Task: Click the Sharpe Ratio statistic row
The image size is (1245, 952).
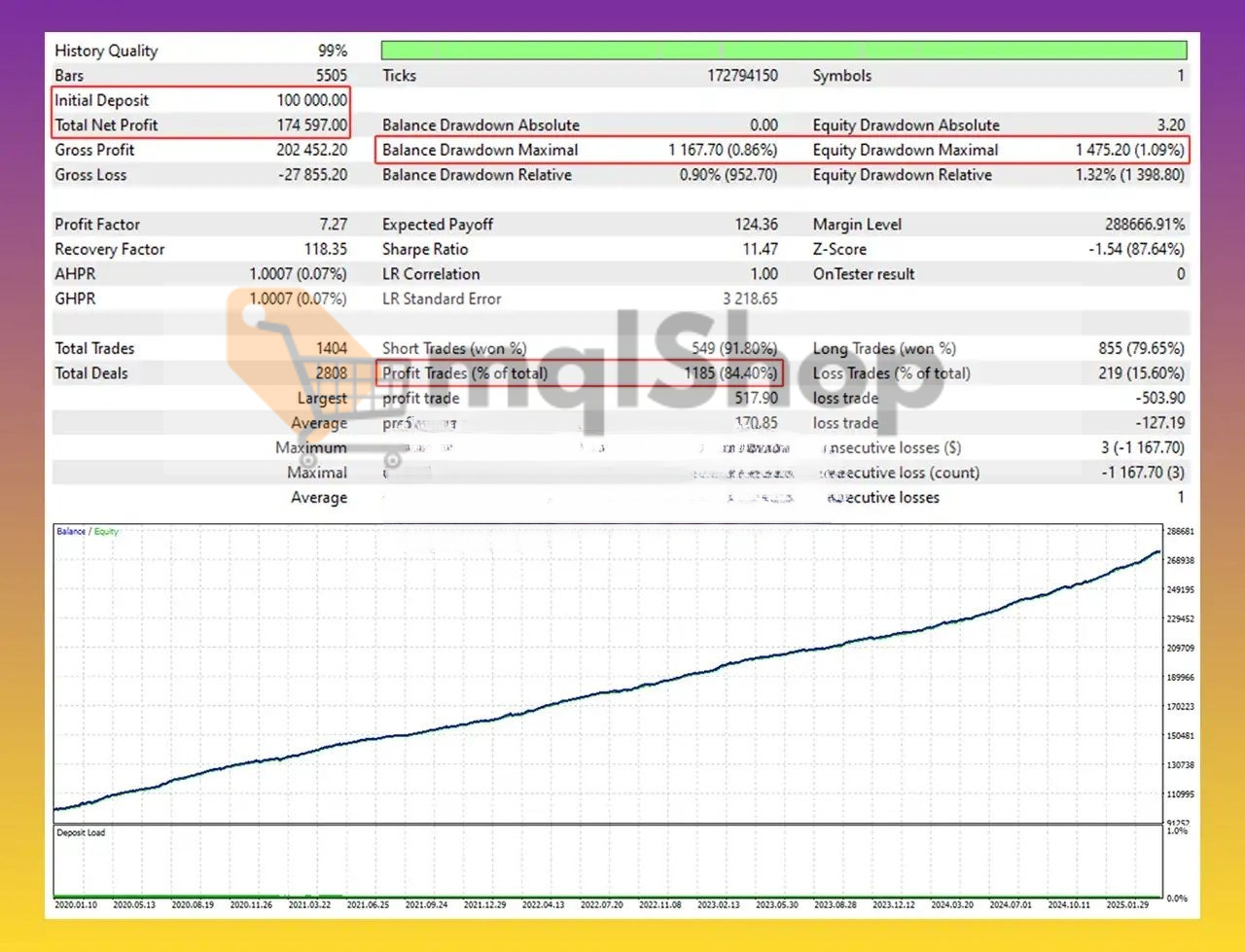Action: tap(425, 249)
